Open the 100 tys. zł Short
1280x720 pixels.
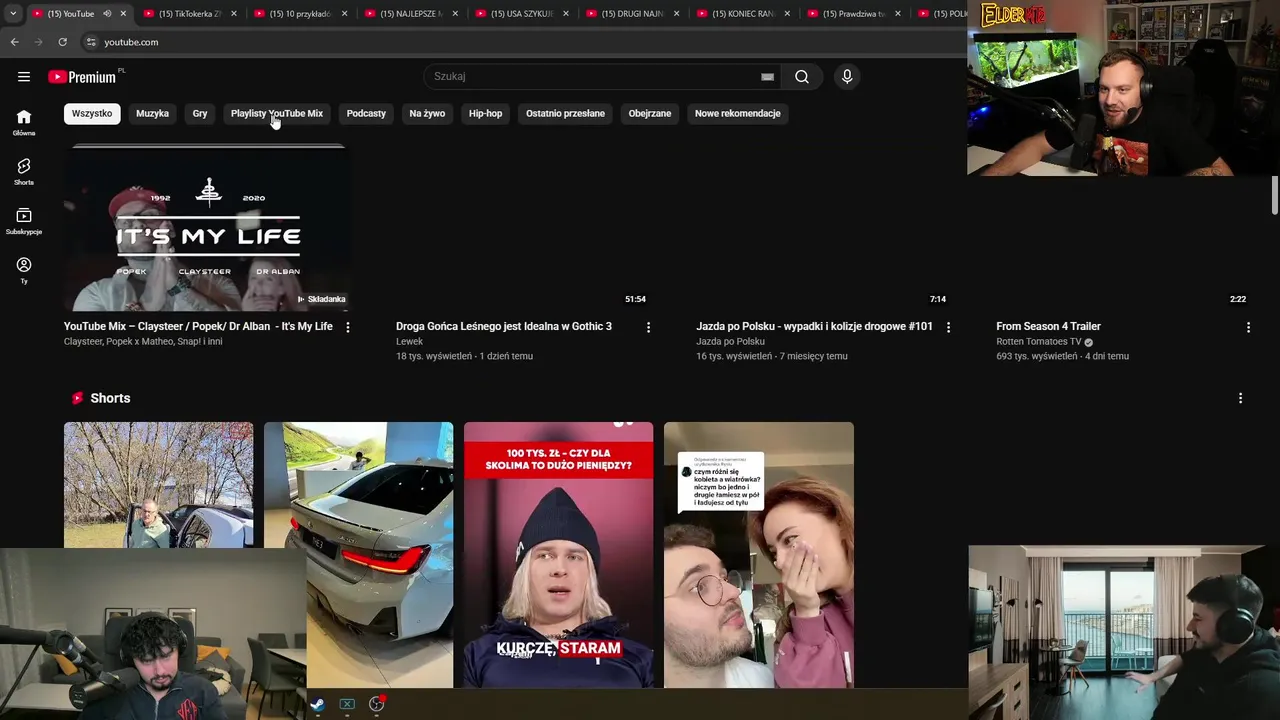558,555
